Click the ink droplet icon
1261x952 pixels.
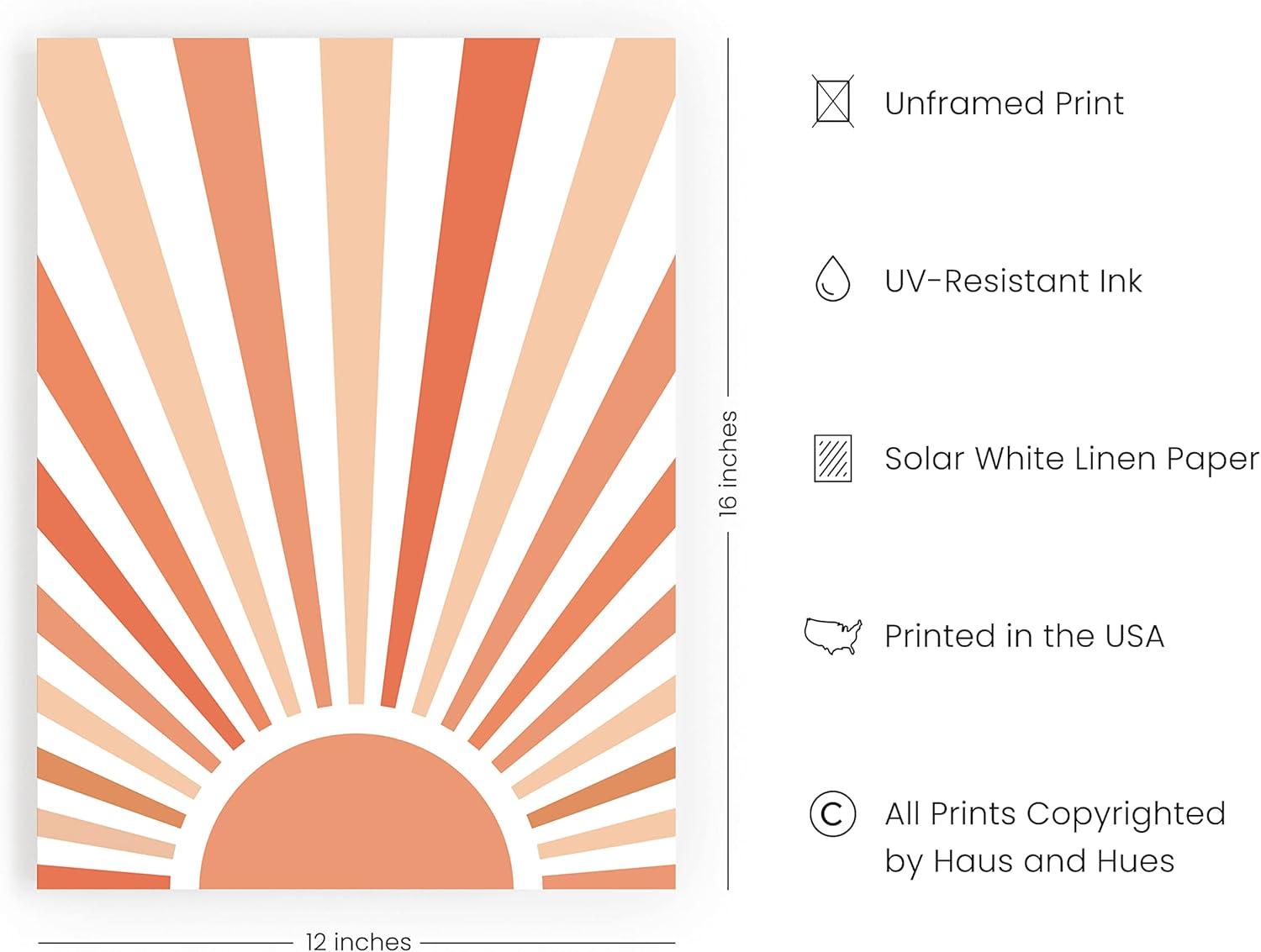click(832, 280)
